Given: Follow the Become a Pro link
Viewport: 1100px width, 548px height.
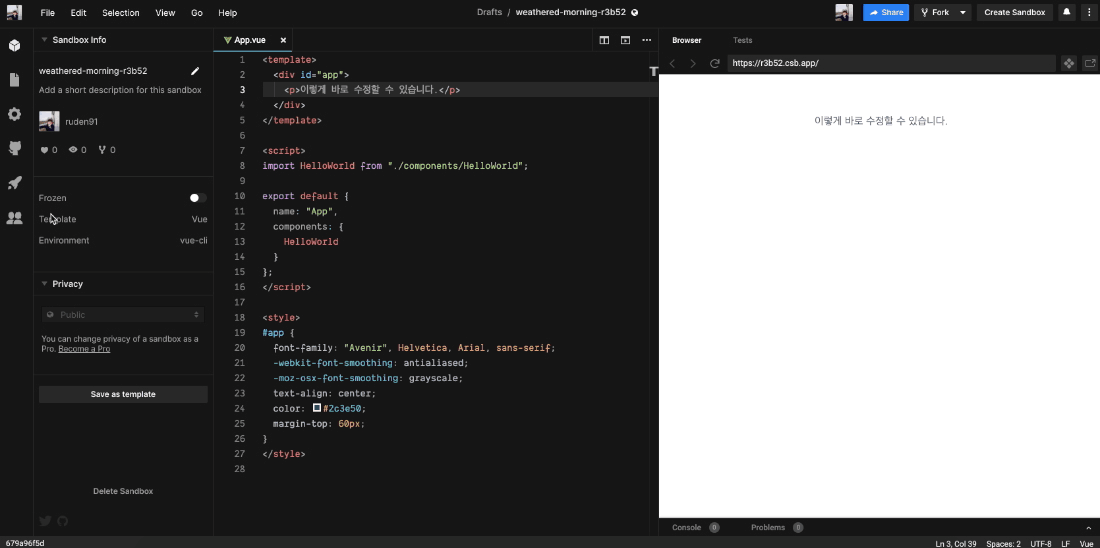Looking at the screenshot, I should pyautogui.click(x=84, y=349).
